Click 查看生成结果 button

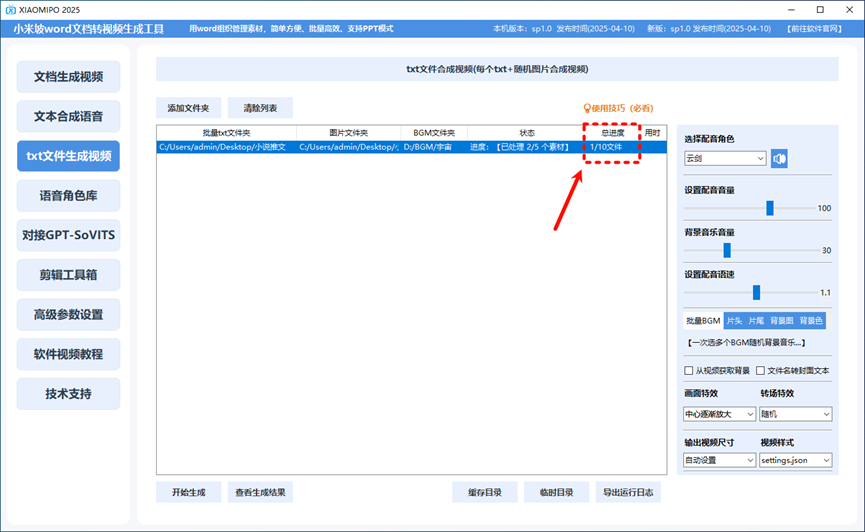click(x=260, y=492)
